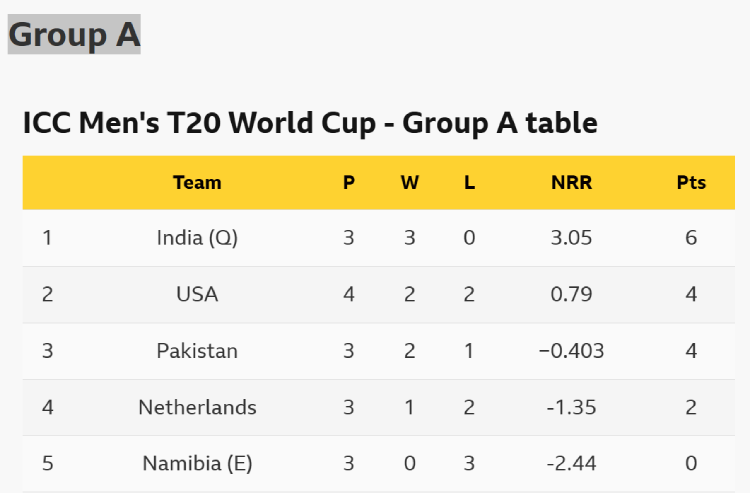Click the Group A heading

pos(74,34)
